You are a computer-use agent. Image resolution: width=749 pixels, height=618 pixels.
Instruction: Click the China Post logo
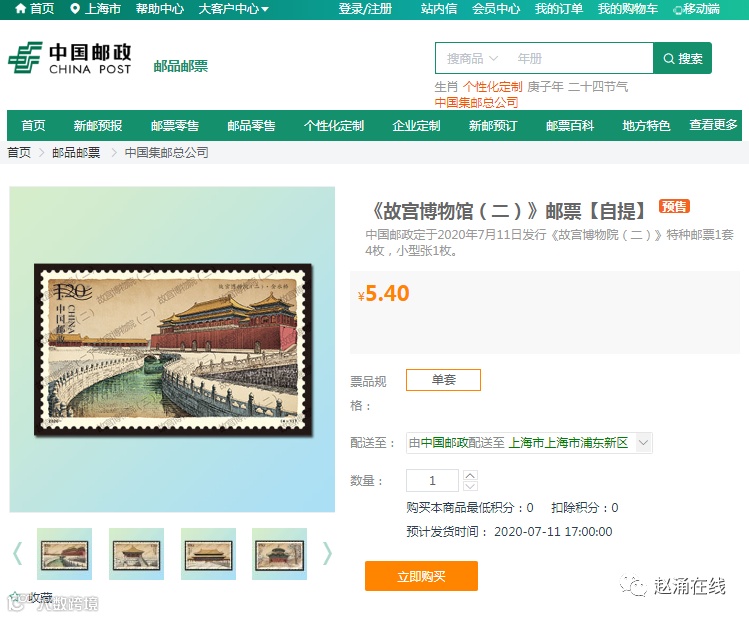click(70, 58)
